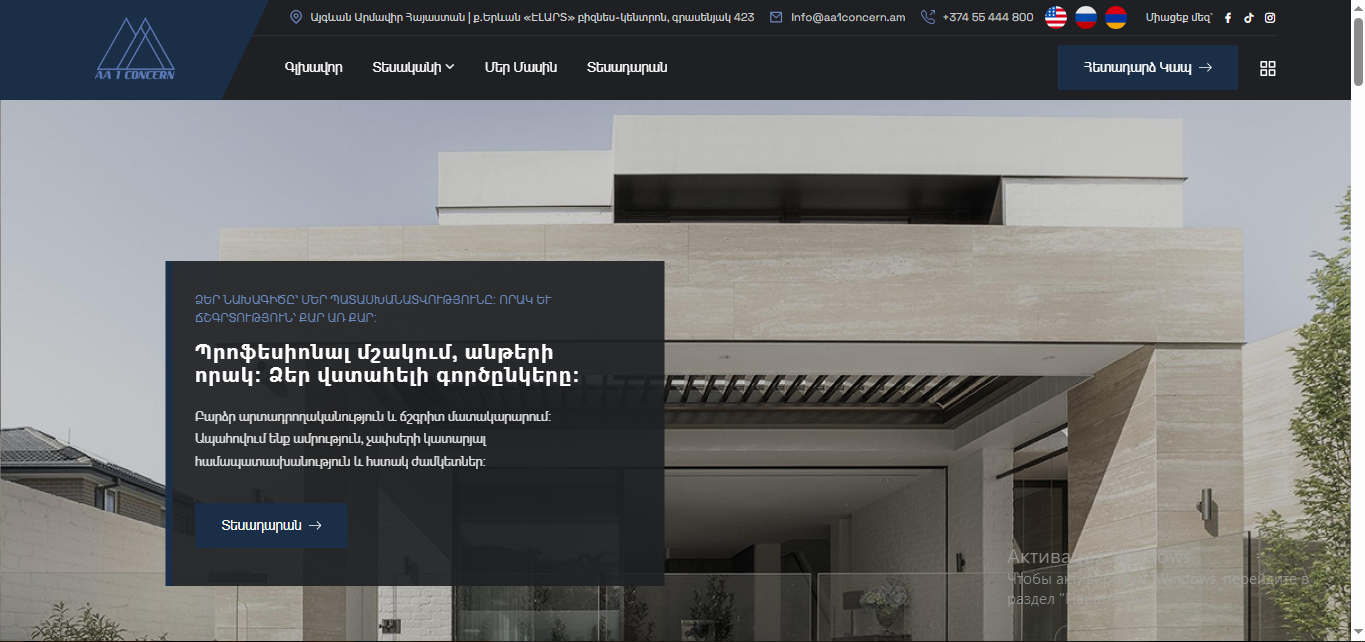This screenshot has width=1365, height=642.
Task: Click the envelope email icon
Action: [776, 17]
